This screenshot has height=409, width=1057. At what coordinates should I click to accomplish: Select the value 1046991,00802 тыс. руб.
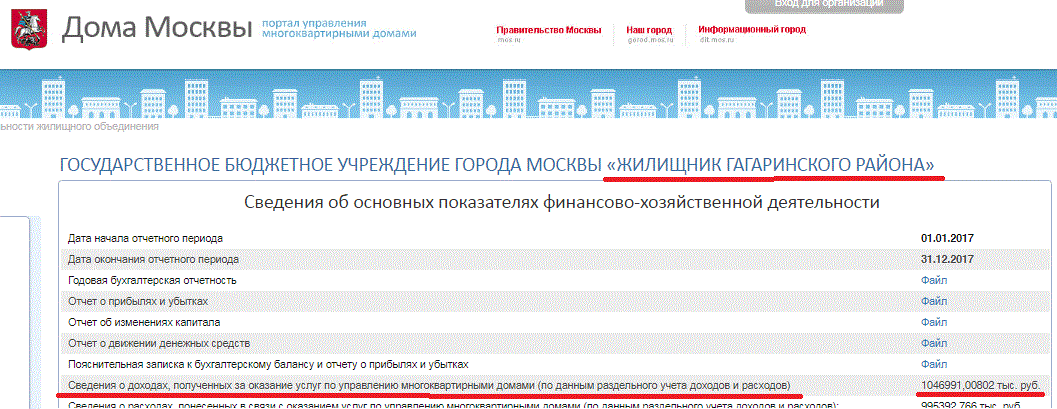981,385
